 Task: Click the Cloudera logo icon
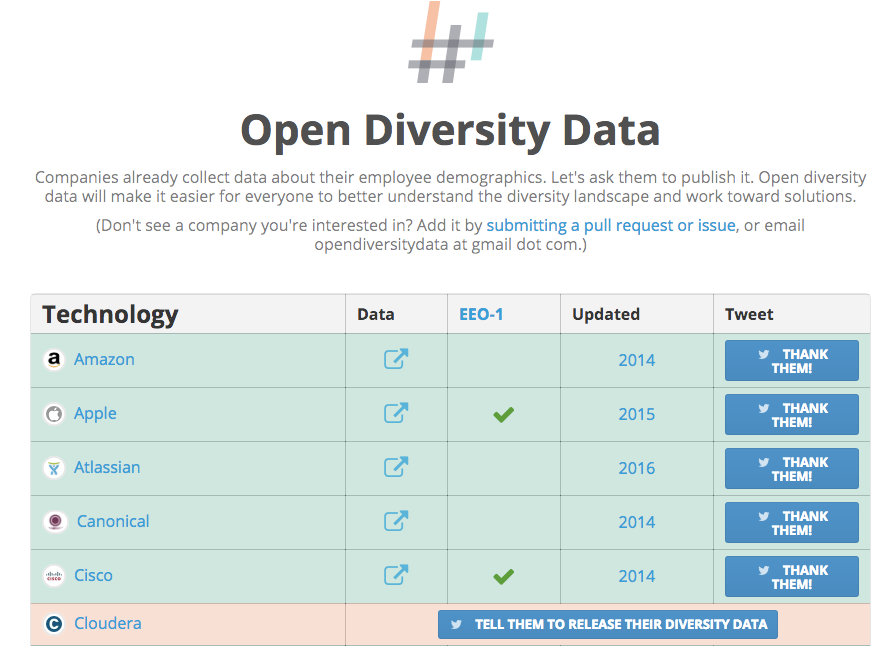[x=54, y=624]
